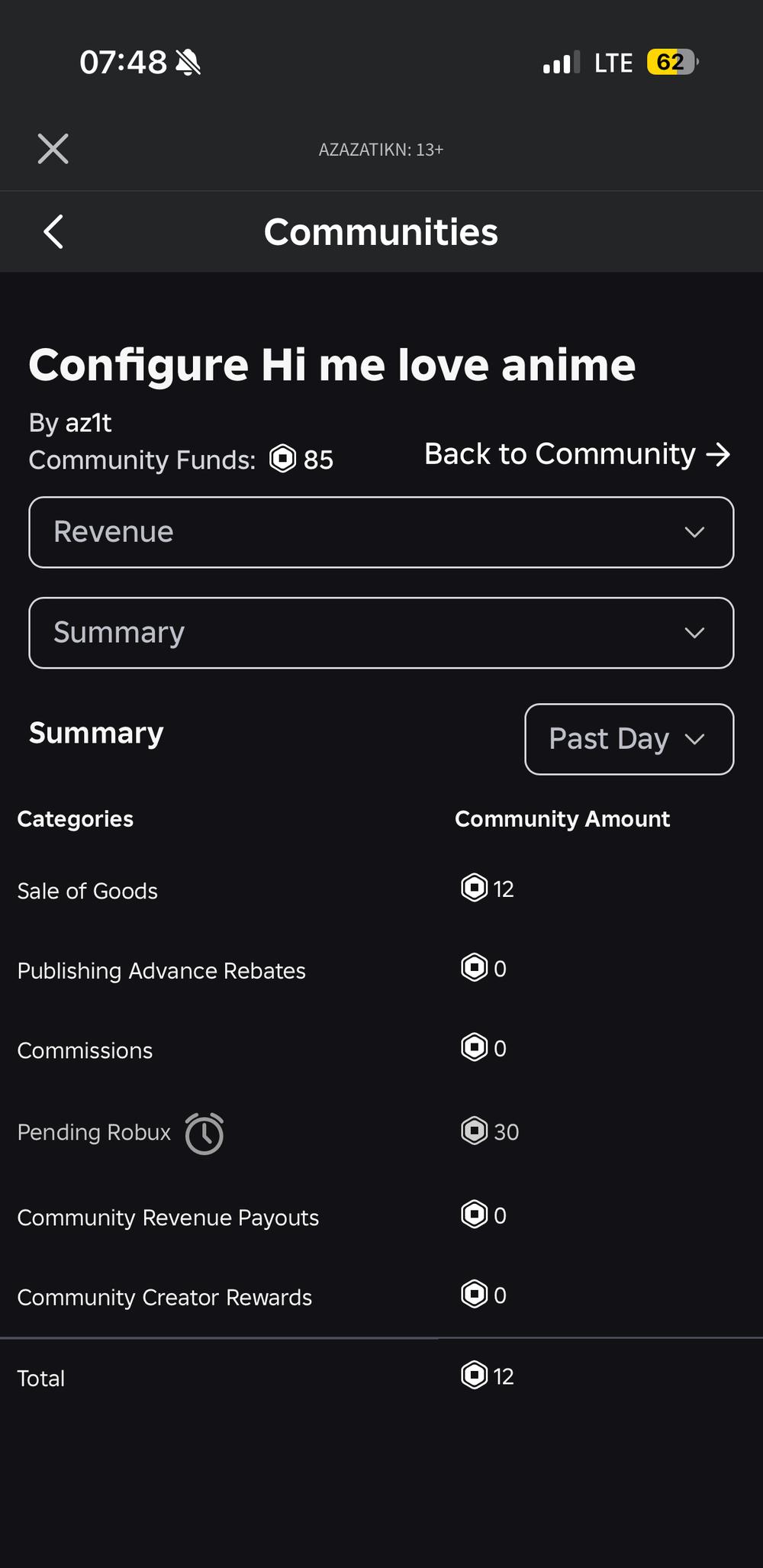The image size is (763, 1568).
Task: Tap the pending clock icon beside Pending Robux
Action: [204, 1134]
